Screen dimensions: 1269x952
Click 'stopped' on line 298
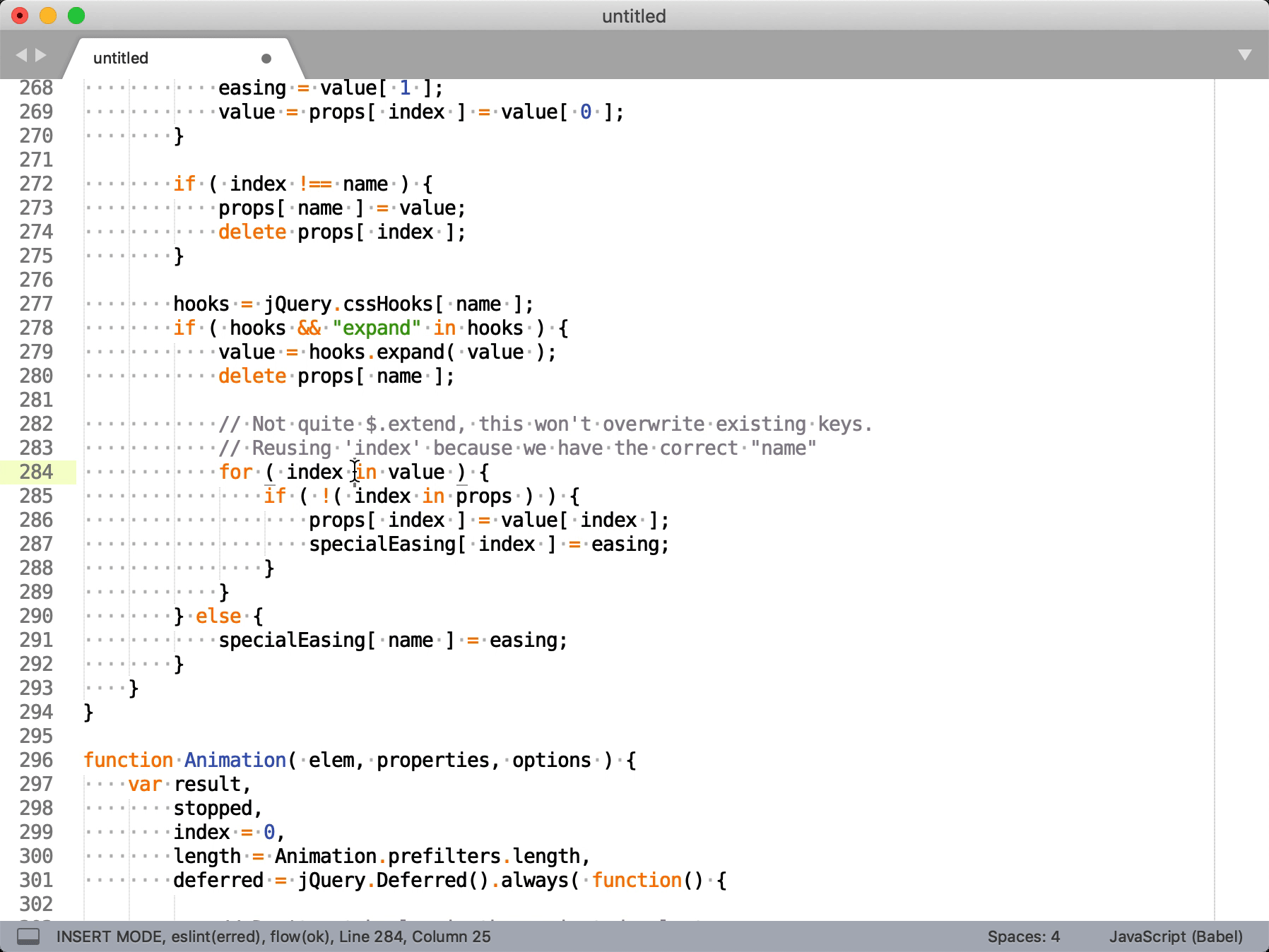[x=213, y=808]
